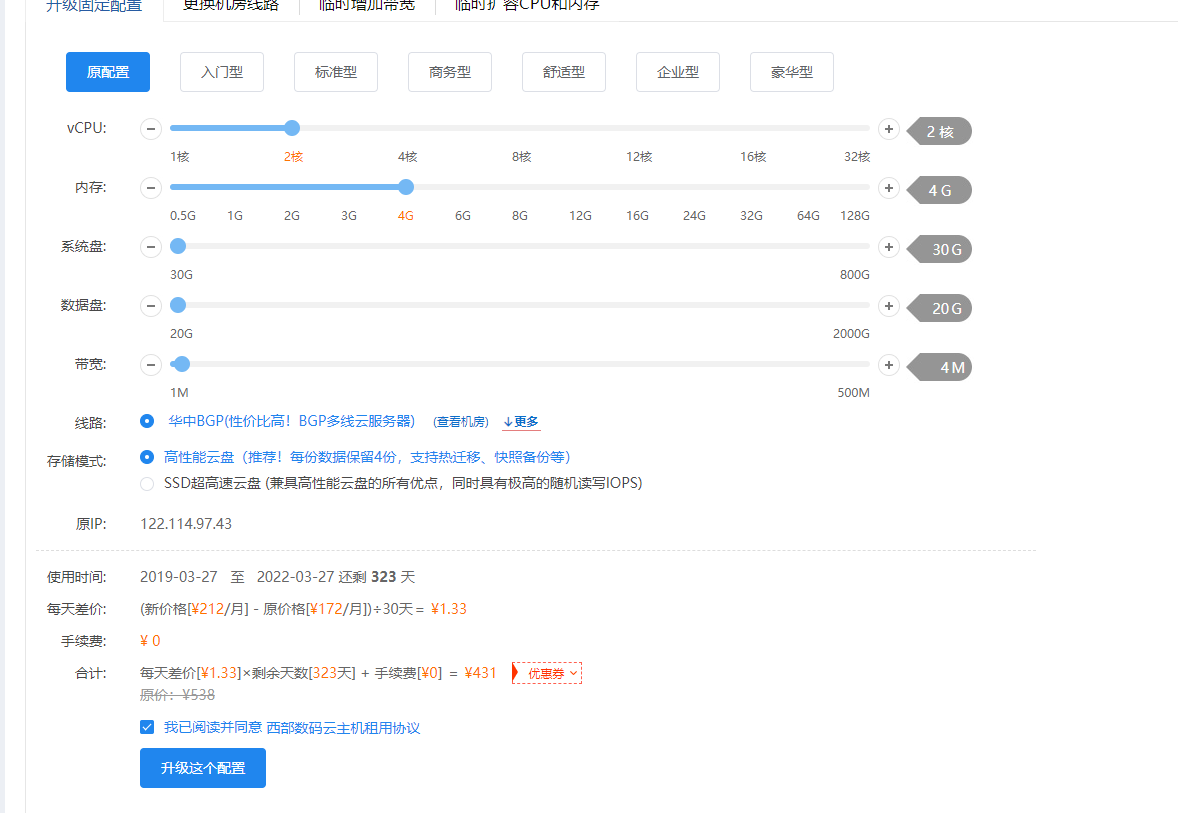Viewport: 1178px width, 813px height.
Task: Click the 带宽 minus icon
Action: (x=151, y=365)
